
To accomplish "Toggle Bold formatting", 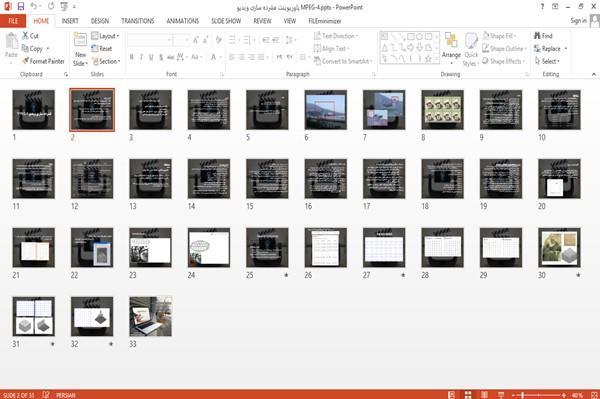I will [x=132, y=57].
